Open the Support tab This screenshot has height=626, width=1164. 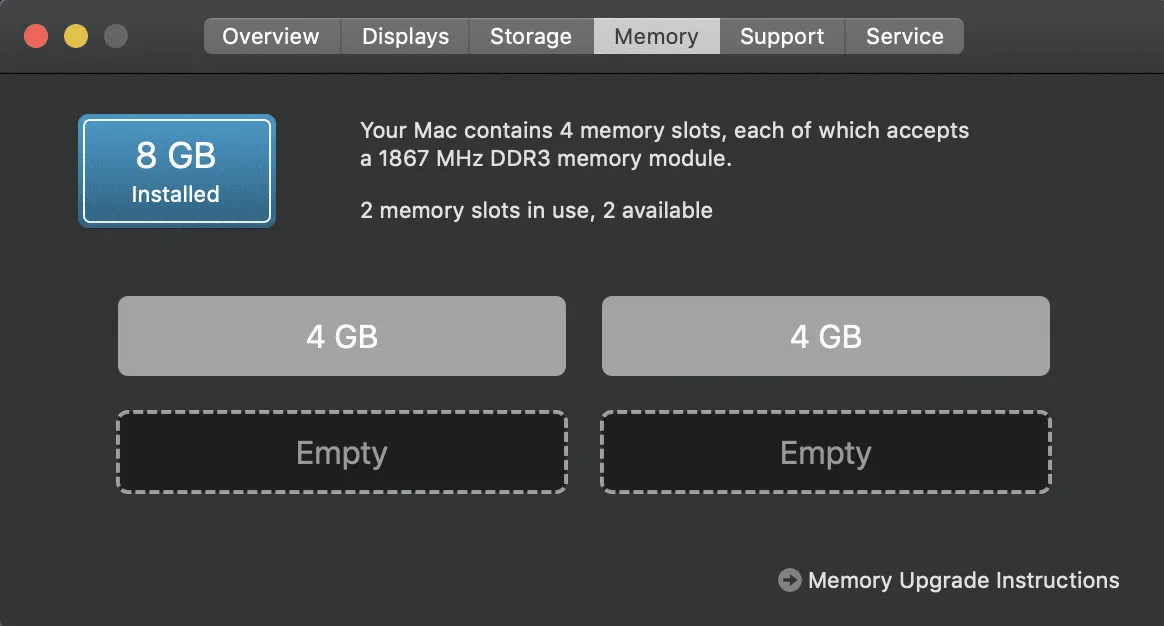(782, 36)
